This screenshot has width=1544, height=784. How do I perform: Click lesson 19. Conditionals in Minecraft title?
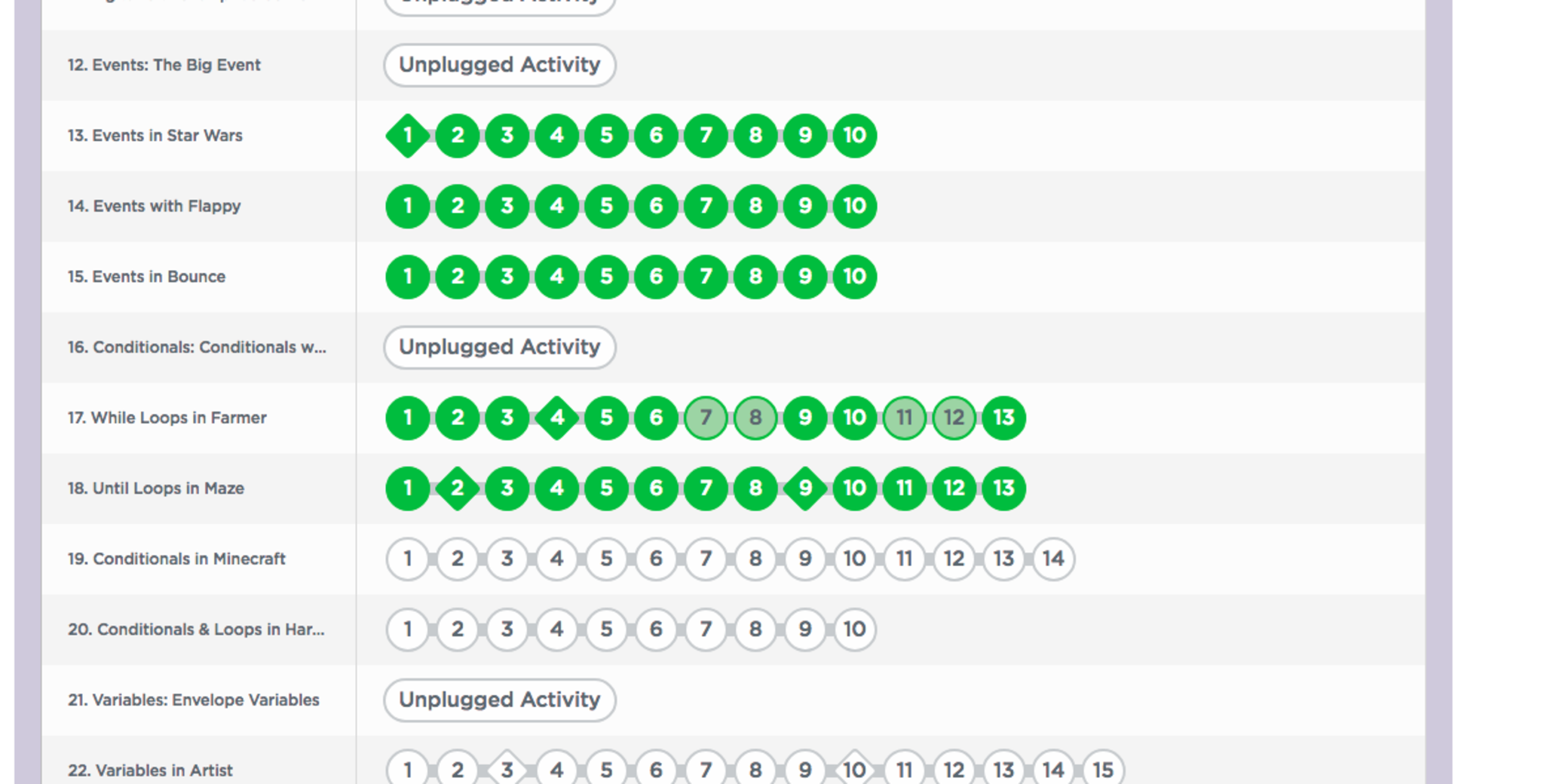pyautogui.click(x=176, y=559)
